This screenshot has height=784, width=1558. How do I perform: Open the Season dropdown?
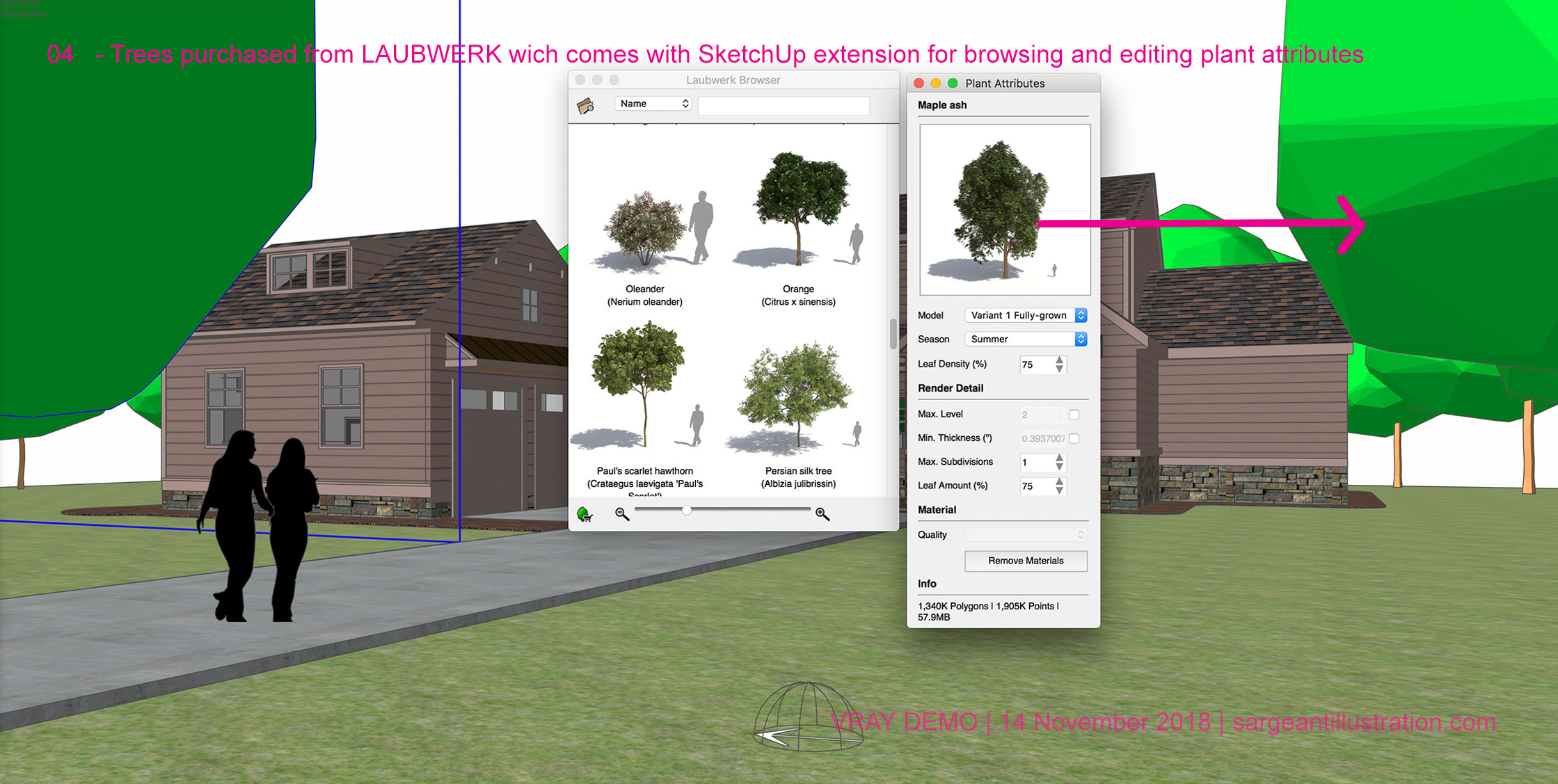[x=1026, y=339]
